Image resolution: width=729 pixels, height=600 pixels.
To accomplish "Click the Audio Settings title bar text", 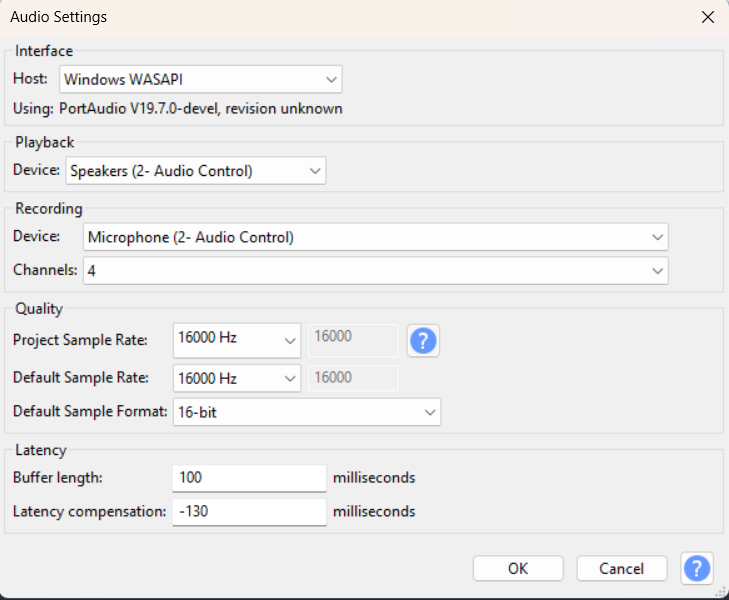I will click(x=59, y=17).
